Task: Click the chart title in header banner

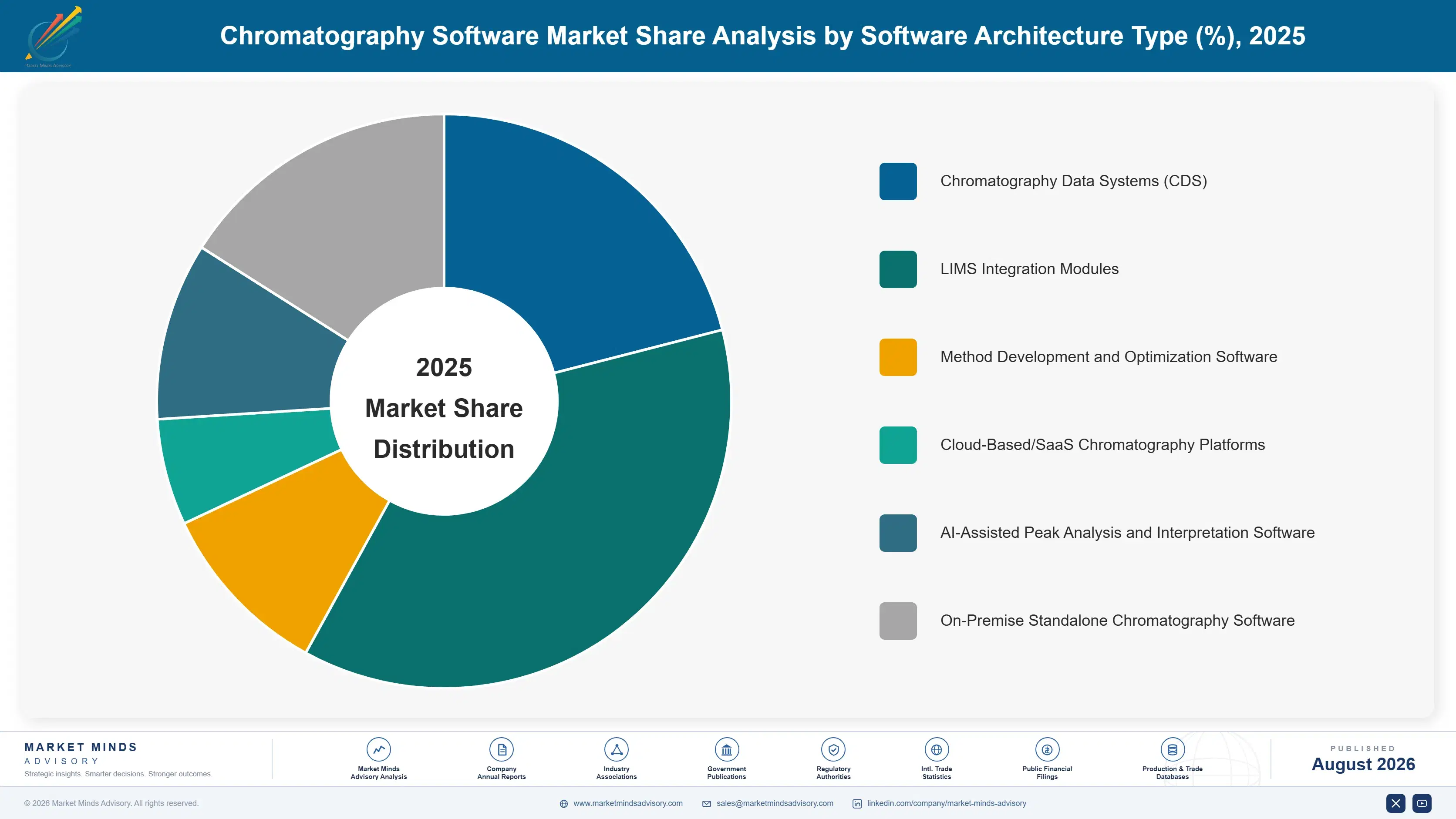Action: tap(762, 36)
